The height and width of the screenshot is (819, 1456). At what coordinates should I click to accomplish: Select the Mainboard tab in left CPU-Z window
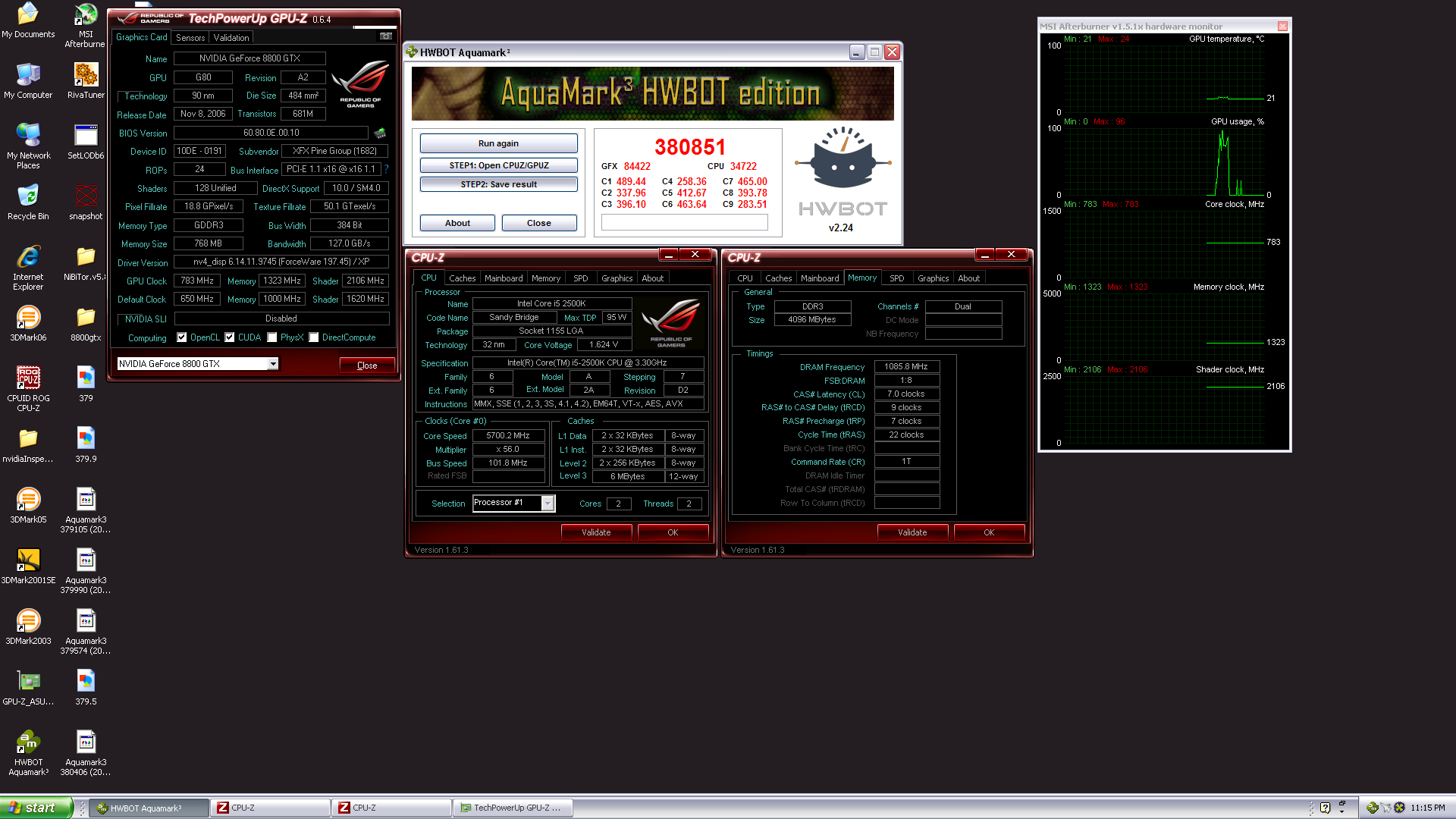tap(504, 278)
